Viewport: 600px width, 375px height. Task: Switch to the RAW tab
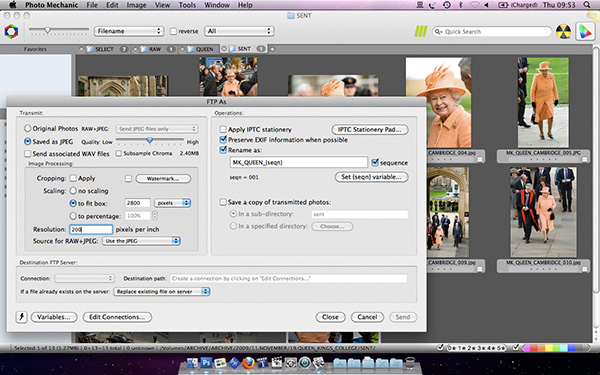pos(155,49)
